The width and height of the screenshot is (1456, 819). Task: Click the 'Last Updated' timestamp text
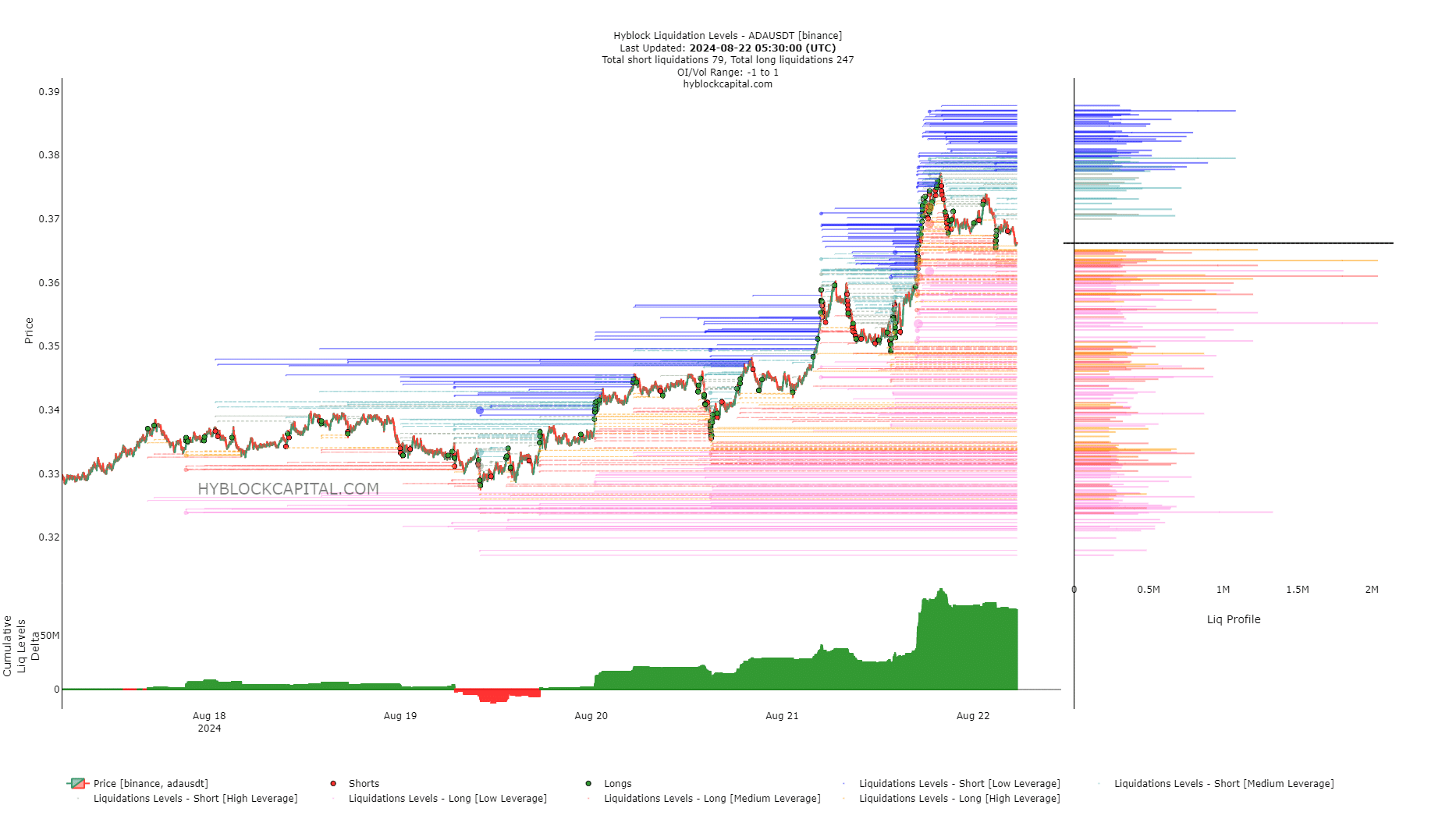coord(727,48)
